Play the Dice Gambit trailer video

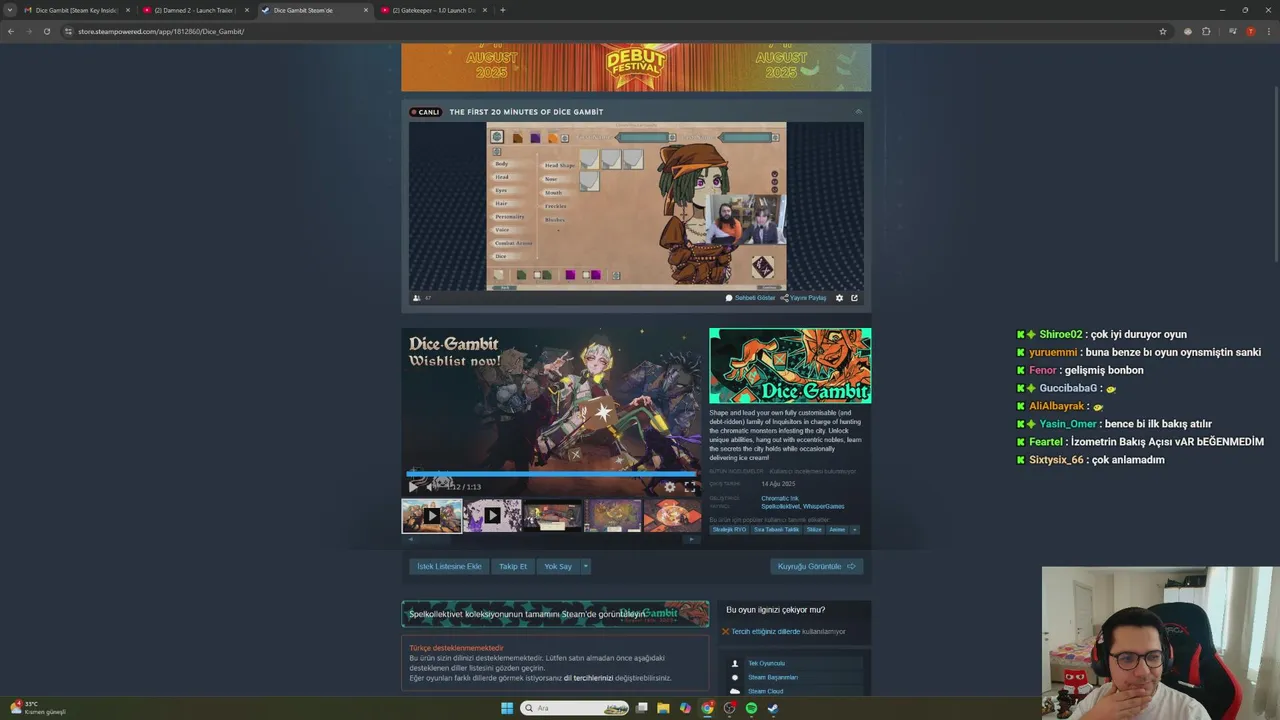click(414, 487)
